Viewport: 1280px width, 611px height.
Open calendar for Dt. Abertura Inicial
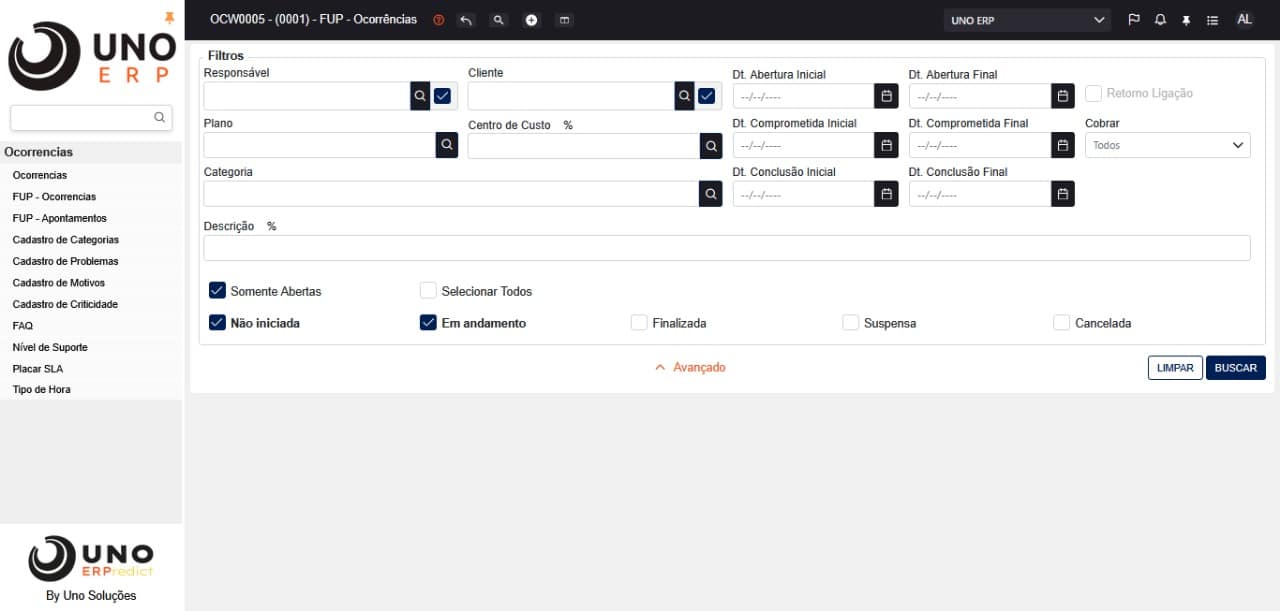tap(886, 96)
